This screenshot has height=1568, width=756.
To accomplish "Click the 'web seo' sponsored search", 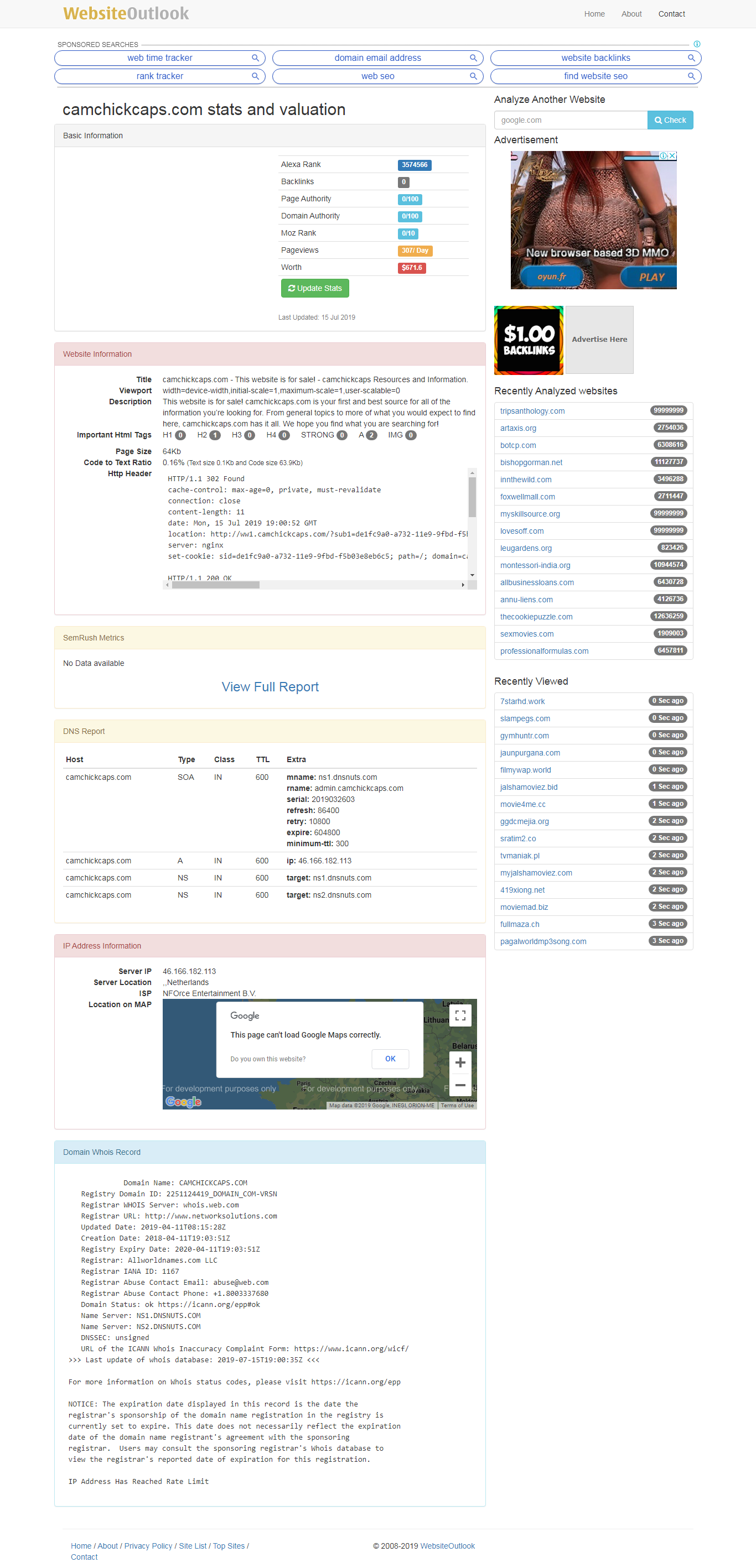I will (x=377, y=76).
